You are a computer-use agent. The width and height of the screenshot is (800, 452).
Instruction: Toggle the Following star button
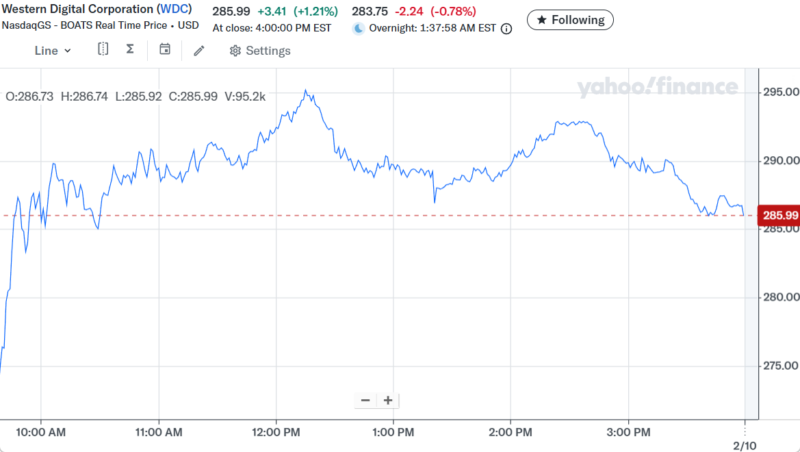[570, 19]
